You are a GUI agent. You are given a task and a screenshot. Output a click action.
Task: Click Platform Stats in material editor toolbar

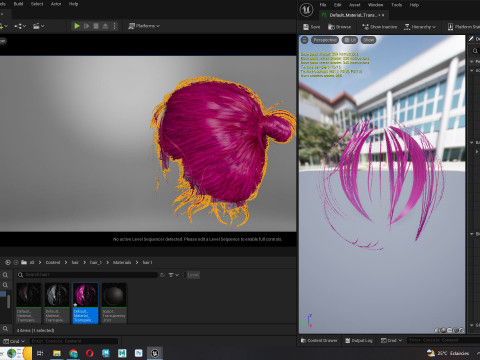point(464,27)
